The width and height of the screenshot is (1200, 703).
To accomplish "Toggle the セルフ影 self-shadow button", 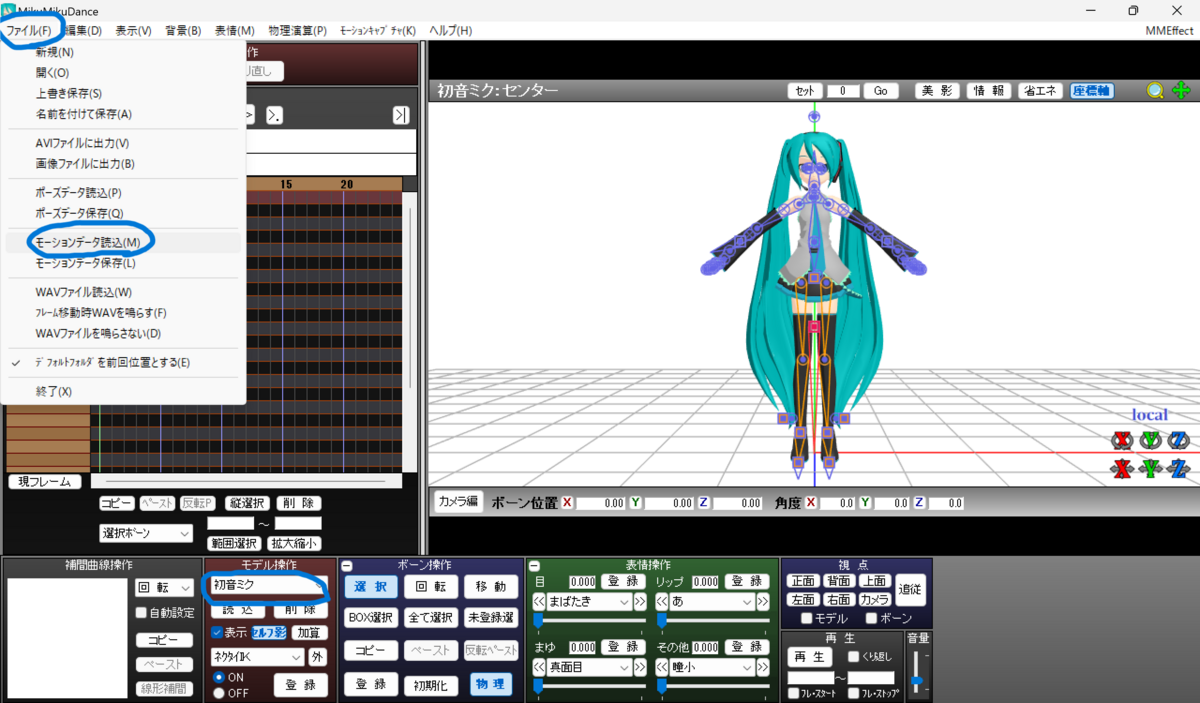I will 268,632.
